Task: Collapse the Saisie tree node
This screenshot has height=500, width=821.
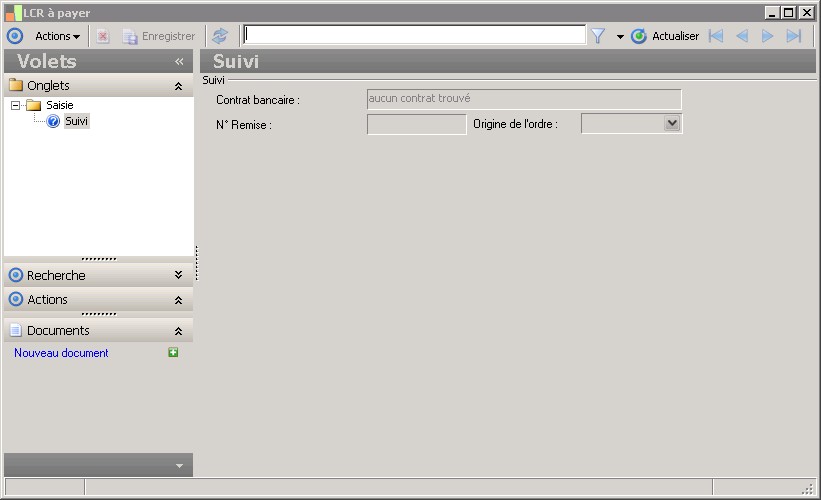Action: (16, 105)
